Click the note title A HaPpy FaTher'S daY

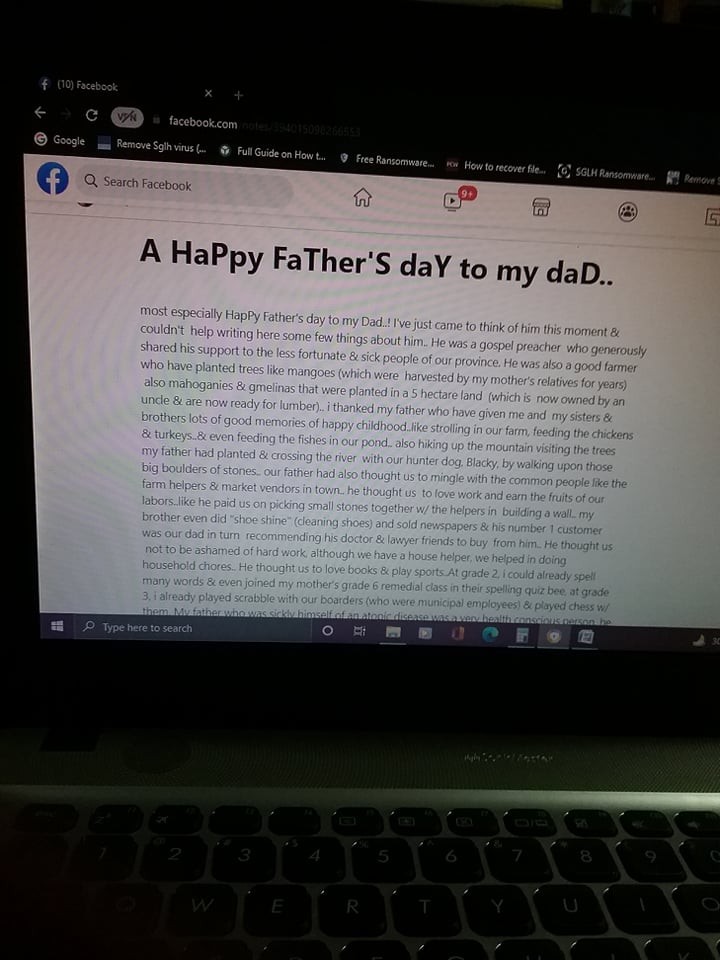[376, 263]
